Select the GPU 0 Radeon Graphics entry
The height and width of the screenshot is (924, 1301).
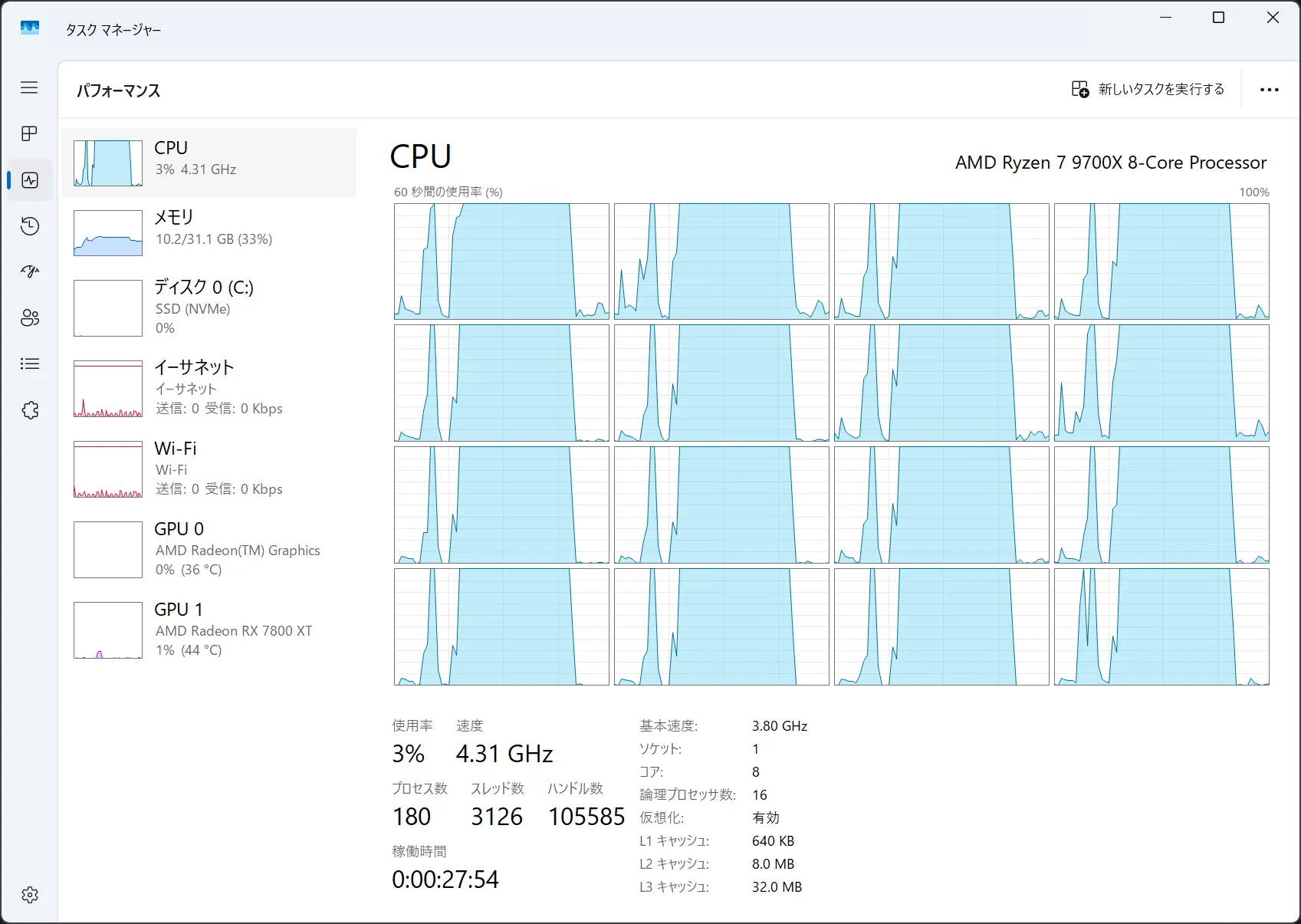tap(209, 549)
